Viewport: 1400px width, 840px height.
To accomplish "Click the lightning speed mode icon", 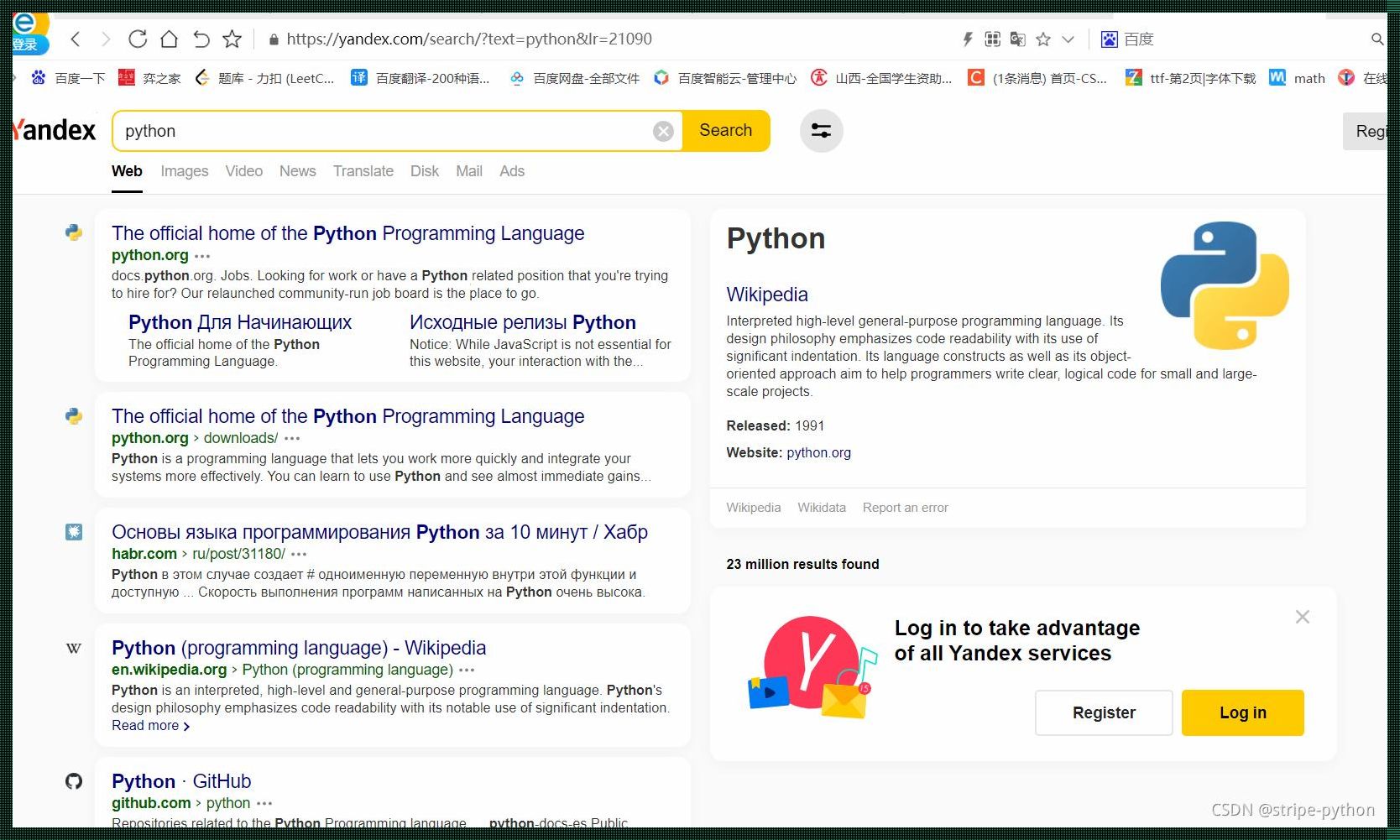I will 967,39.
